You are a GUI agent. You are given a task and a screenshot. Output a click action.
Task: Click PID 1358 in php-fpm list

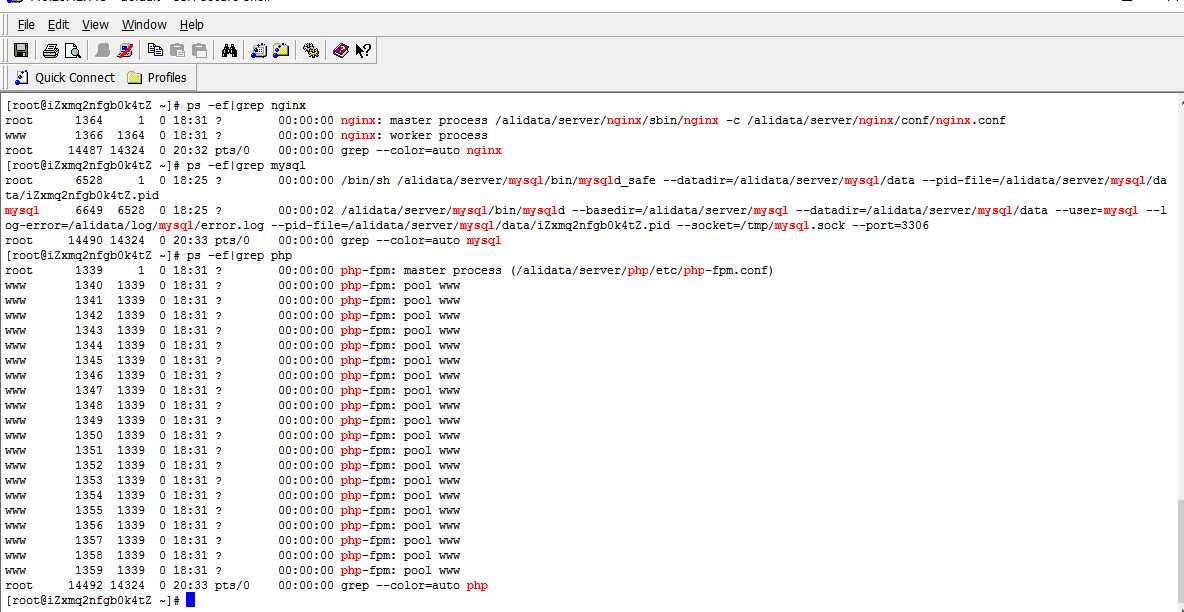[88, 555]
